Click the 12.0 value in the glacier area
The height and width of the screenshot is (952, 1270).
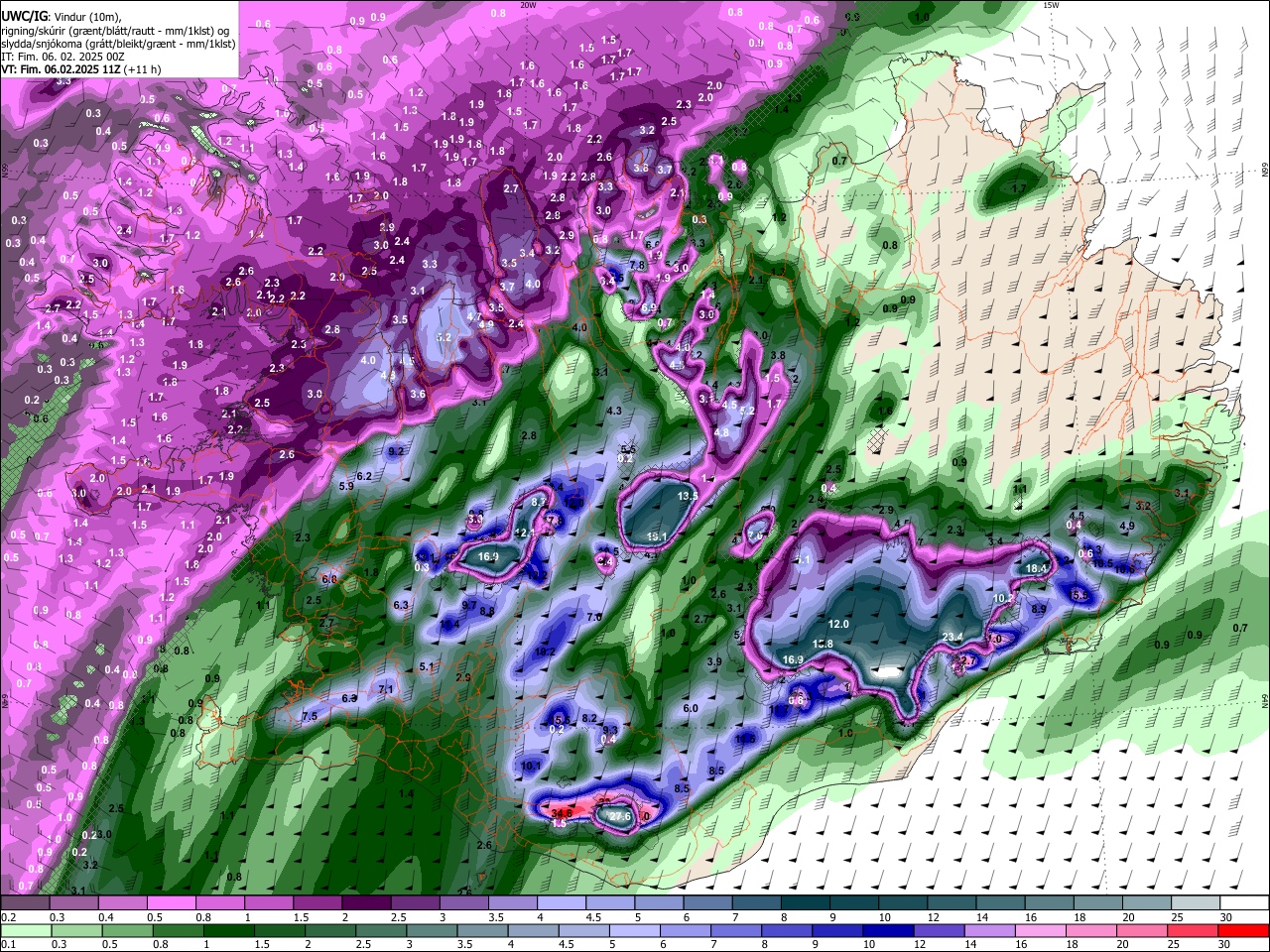[838, 624]
